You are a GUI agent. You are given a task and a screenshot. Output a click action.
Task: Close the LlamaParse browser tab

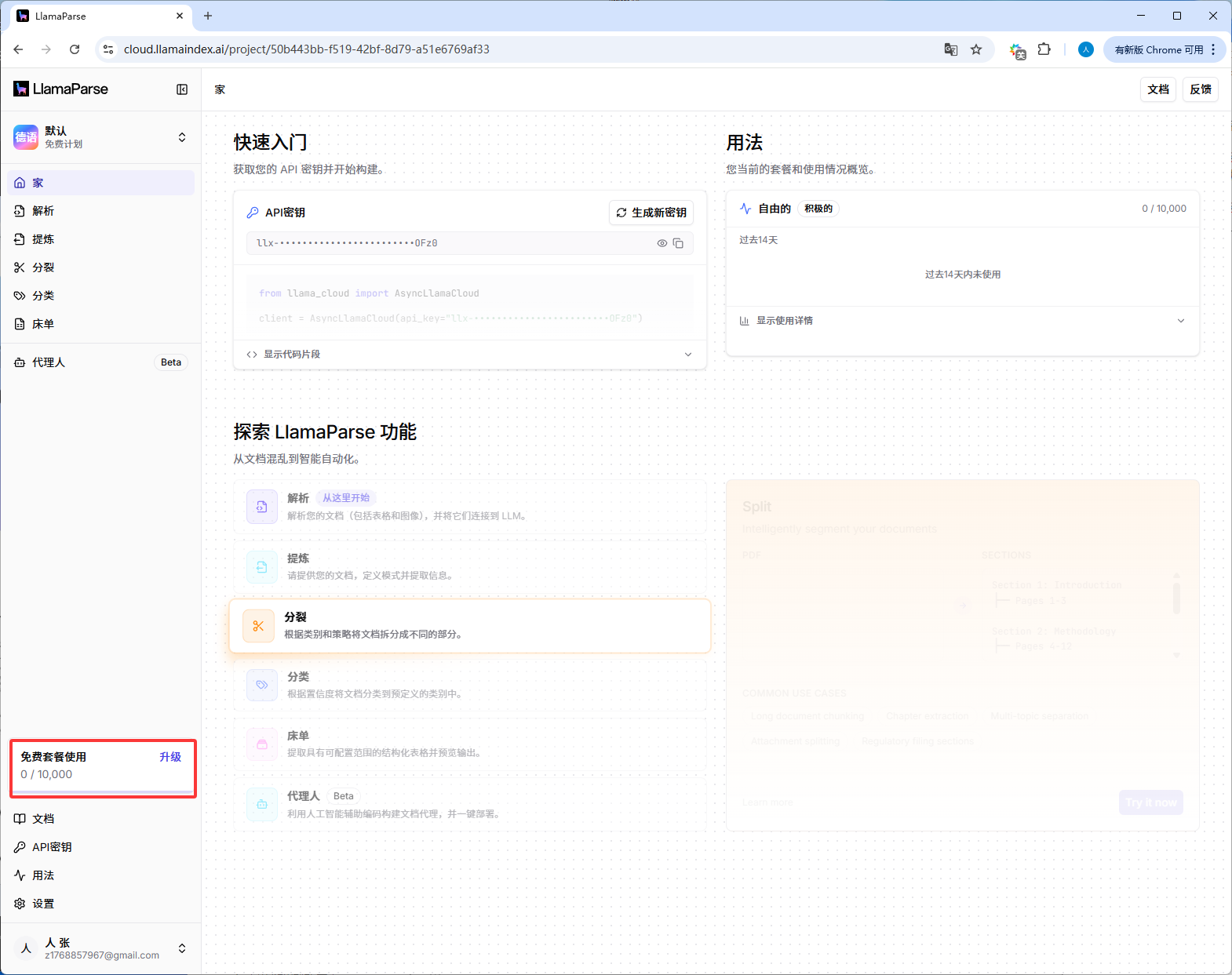click(x=180, y=16)
